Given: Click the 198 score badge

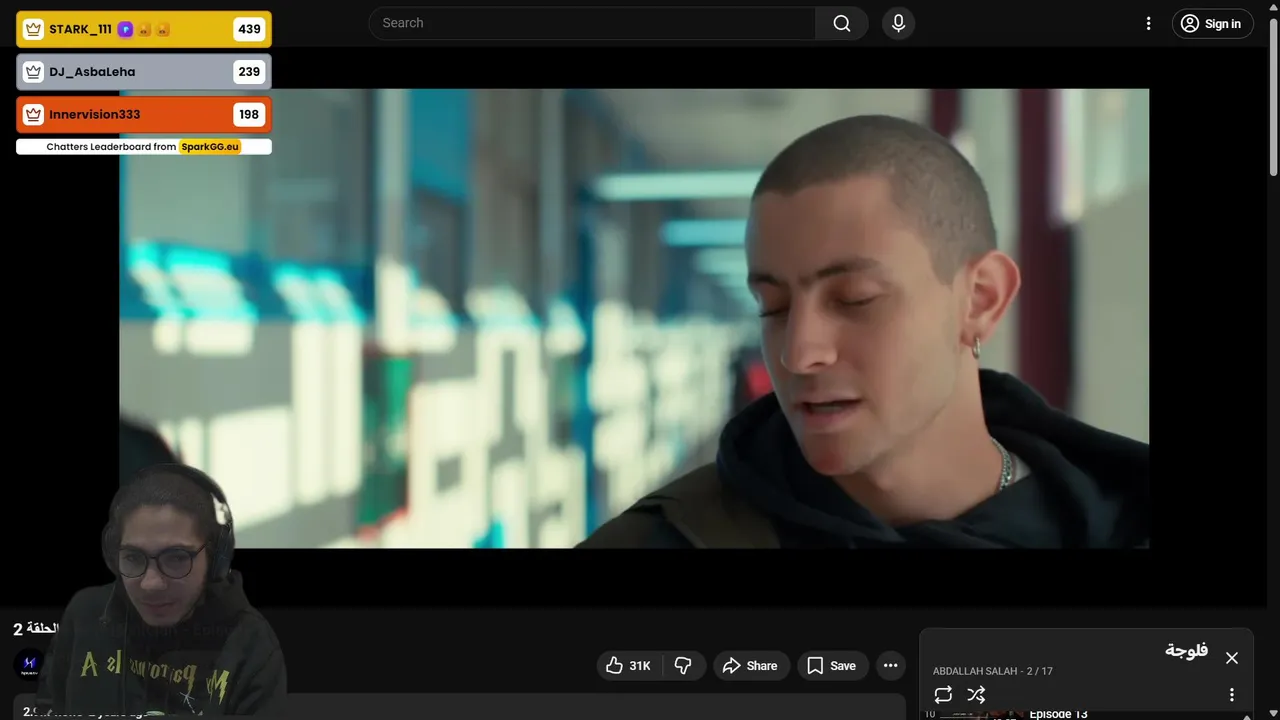Looking at the screenshot, I should tap(249, 114).
